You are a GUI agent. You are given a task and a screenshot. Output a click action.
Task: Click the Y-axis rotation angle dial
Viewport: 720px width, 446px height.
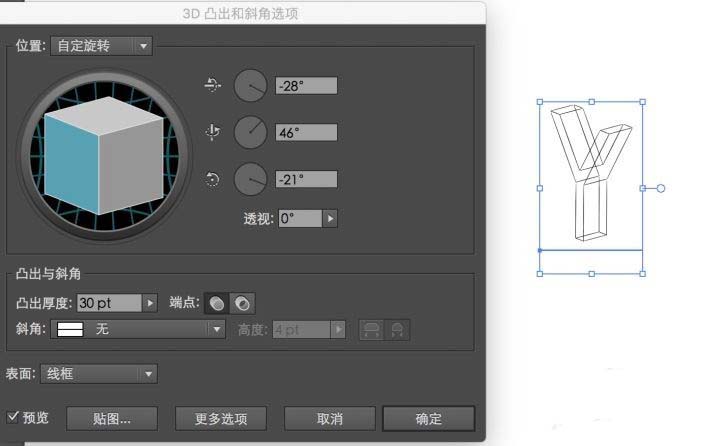point(250,132)
